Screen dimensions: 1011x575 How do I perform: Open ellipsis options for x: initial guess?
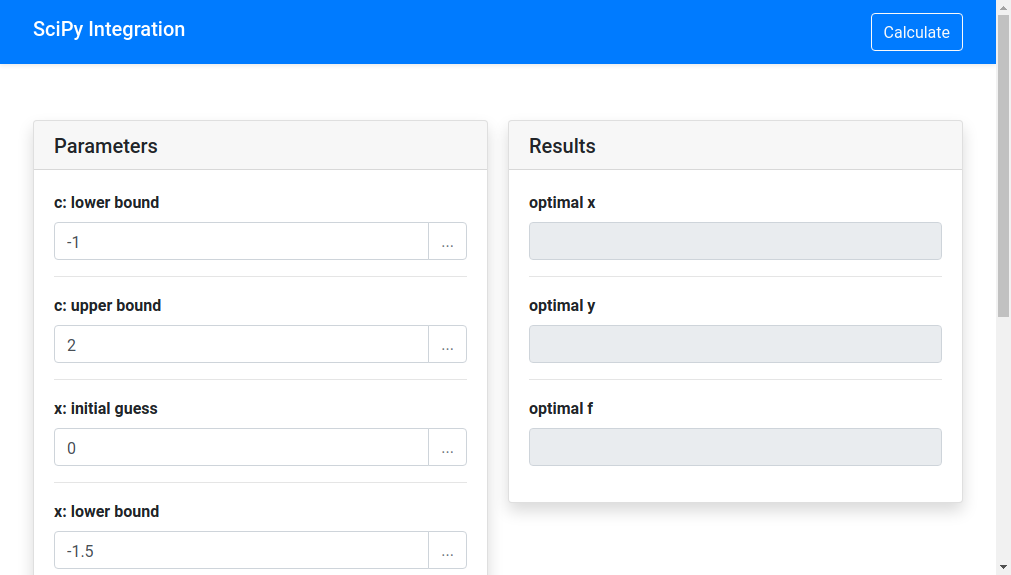coord(447,448)
